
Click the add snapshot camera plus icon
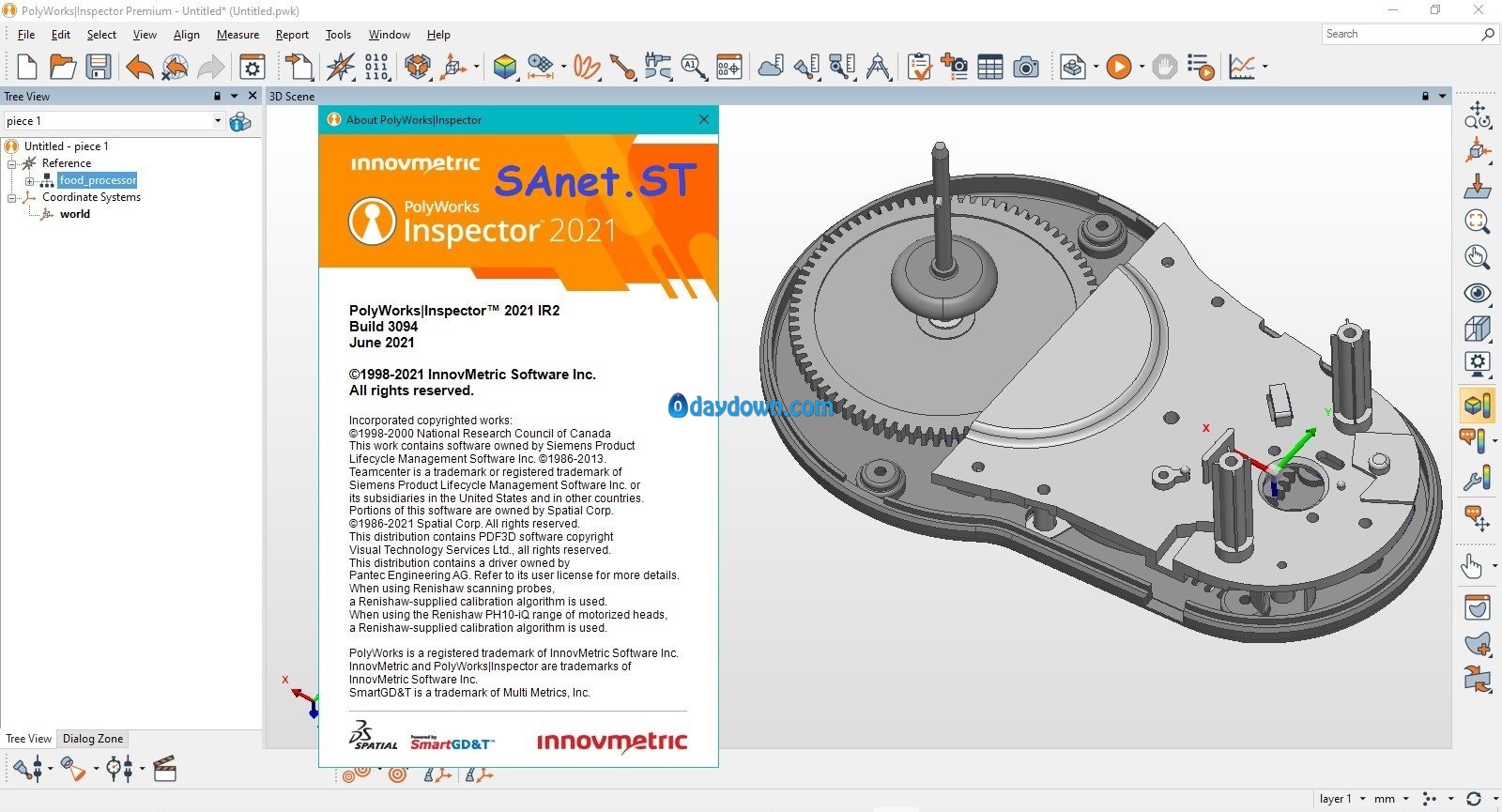coord(954,67)
